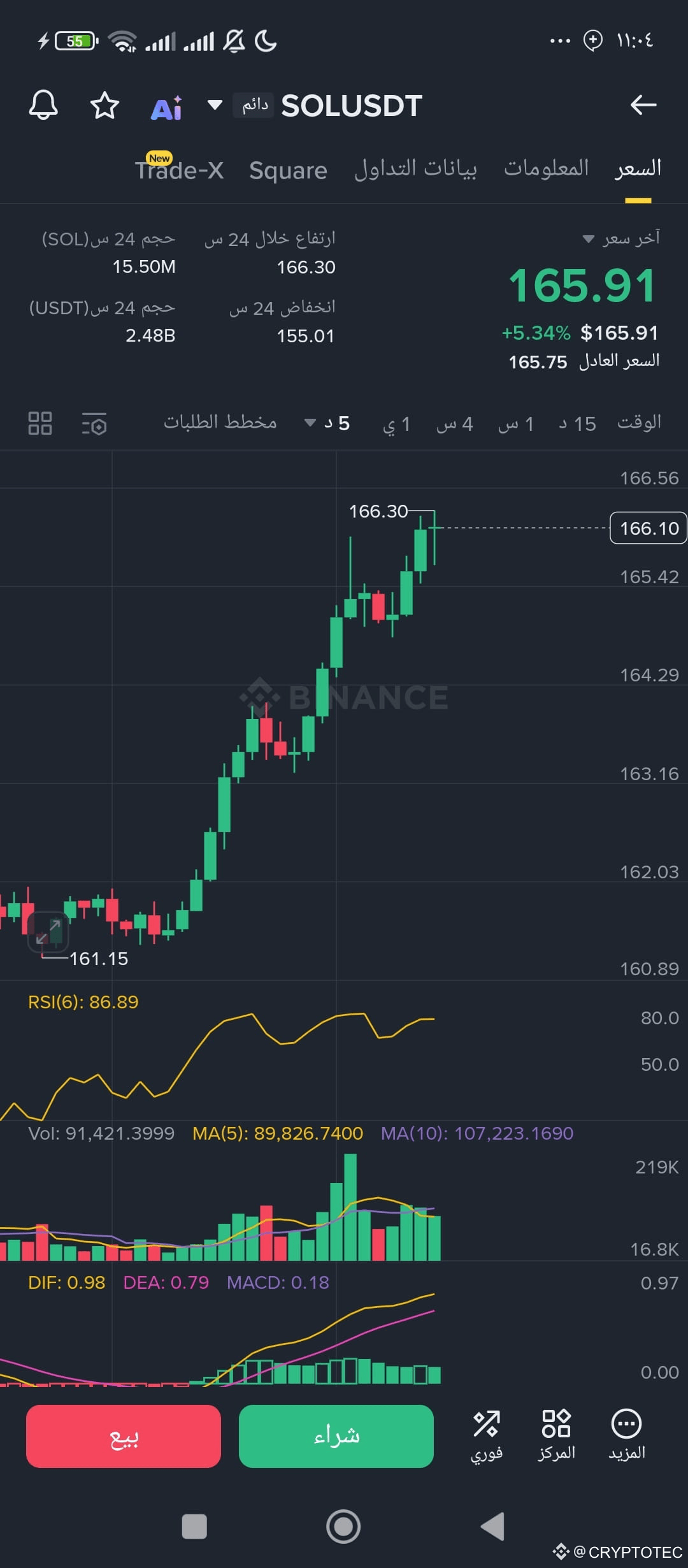Tap the 166.30 chart high annotation
Screen dimensions: 688x1568
click(378, 511)
